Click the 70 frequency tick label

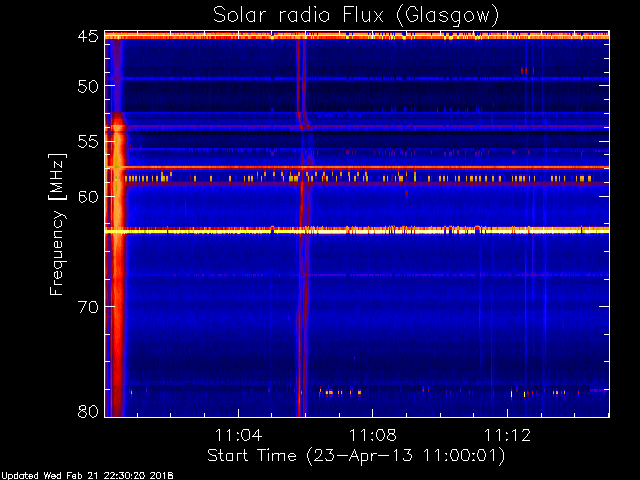point(88,307)
